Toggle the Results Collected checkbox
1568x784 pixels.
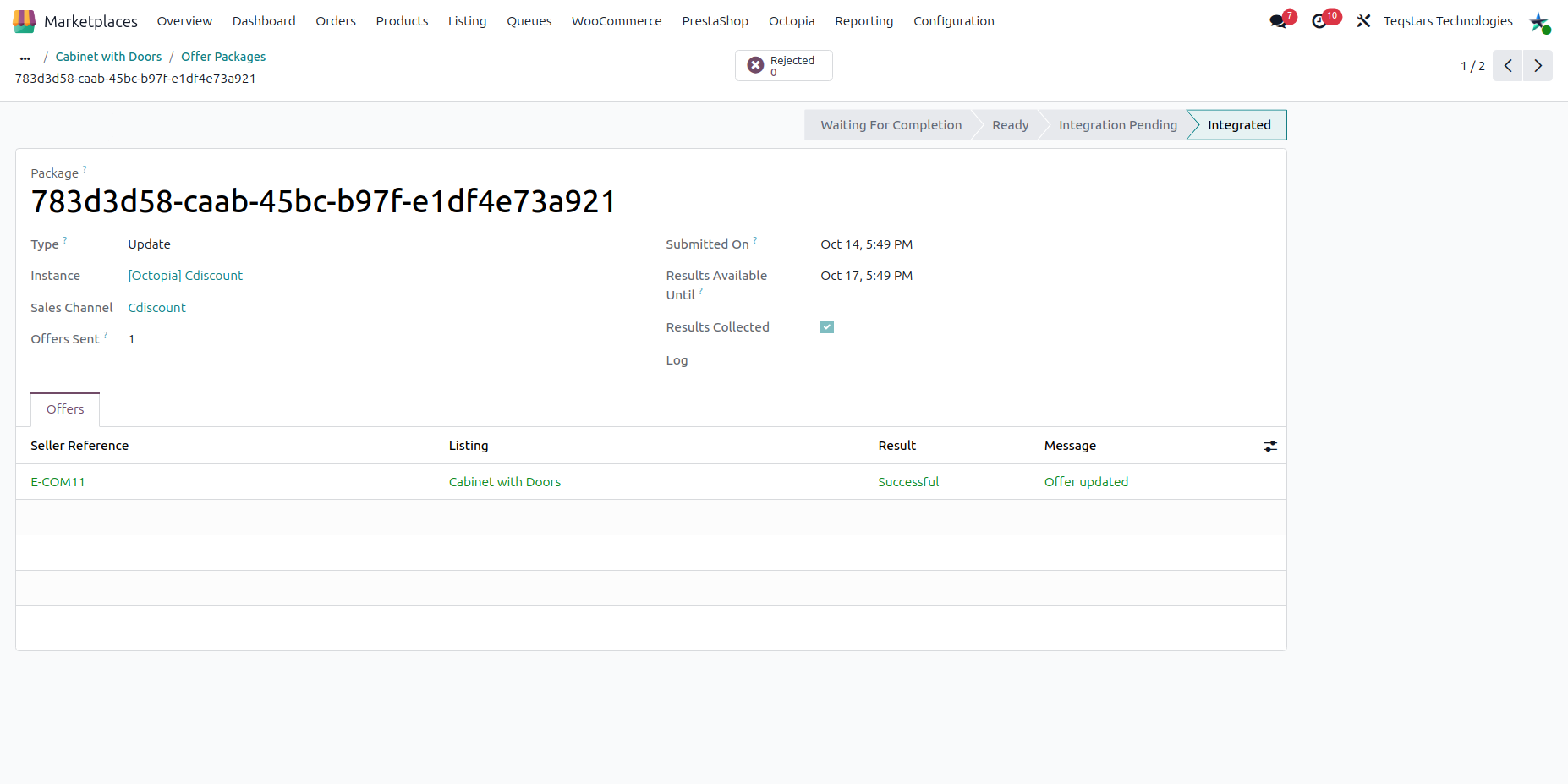[827, 327]
